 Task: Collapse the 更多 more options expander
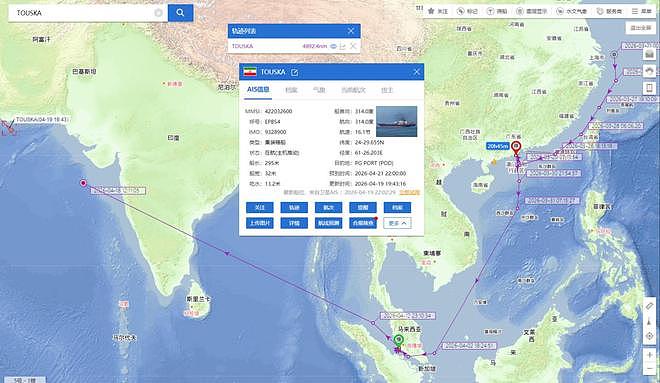click(x=397, y=223)
